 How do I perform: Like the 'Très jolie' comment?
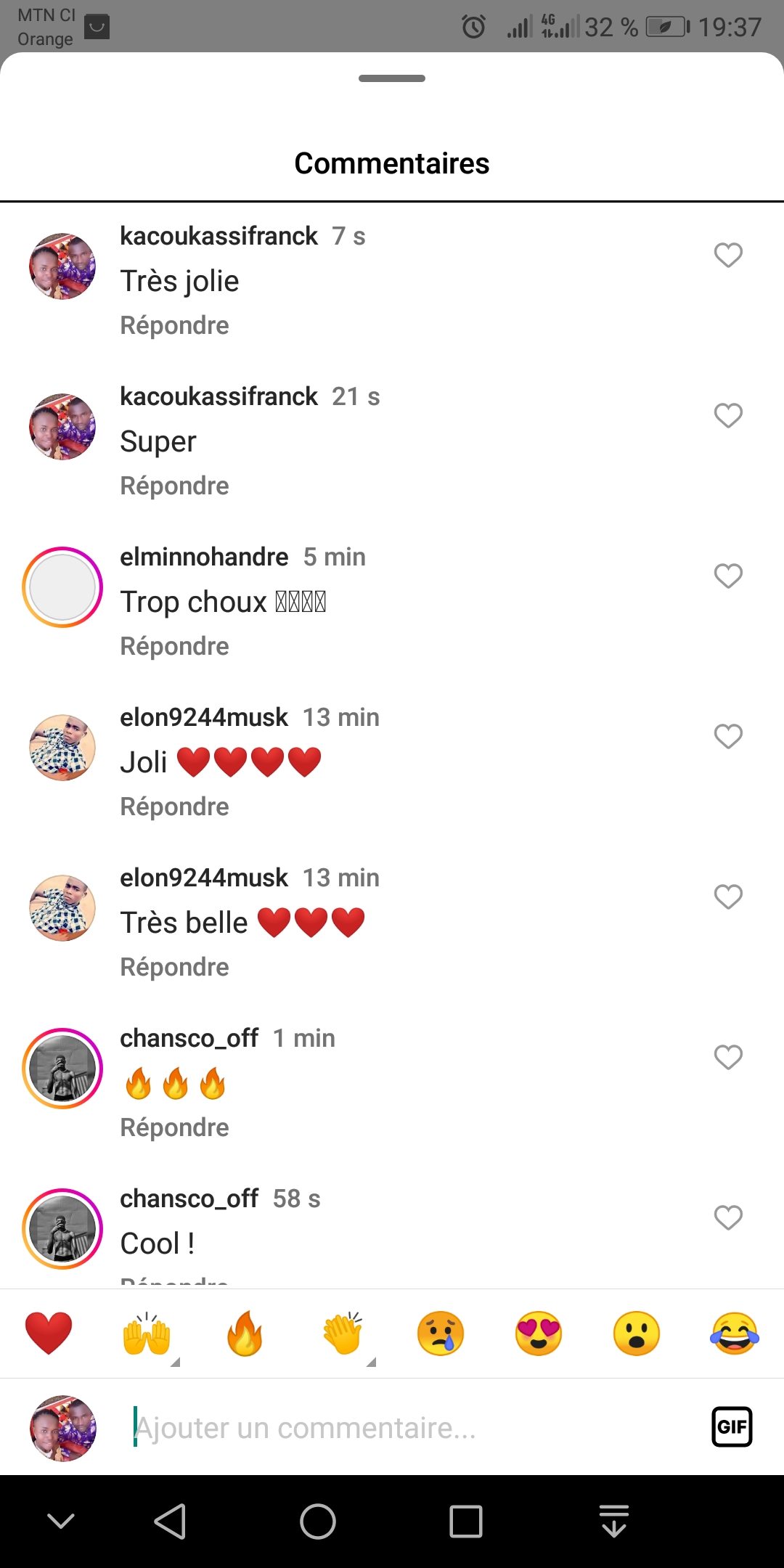point(728,255)
